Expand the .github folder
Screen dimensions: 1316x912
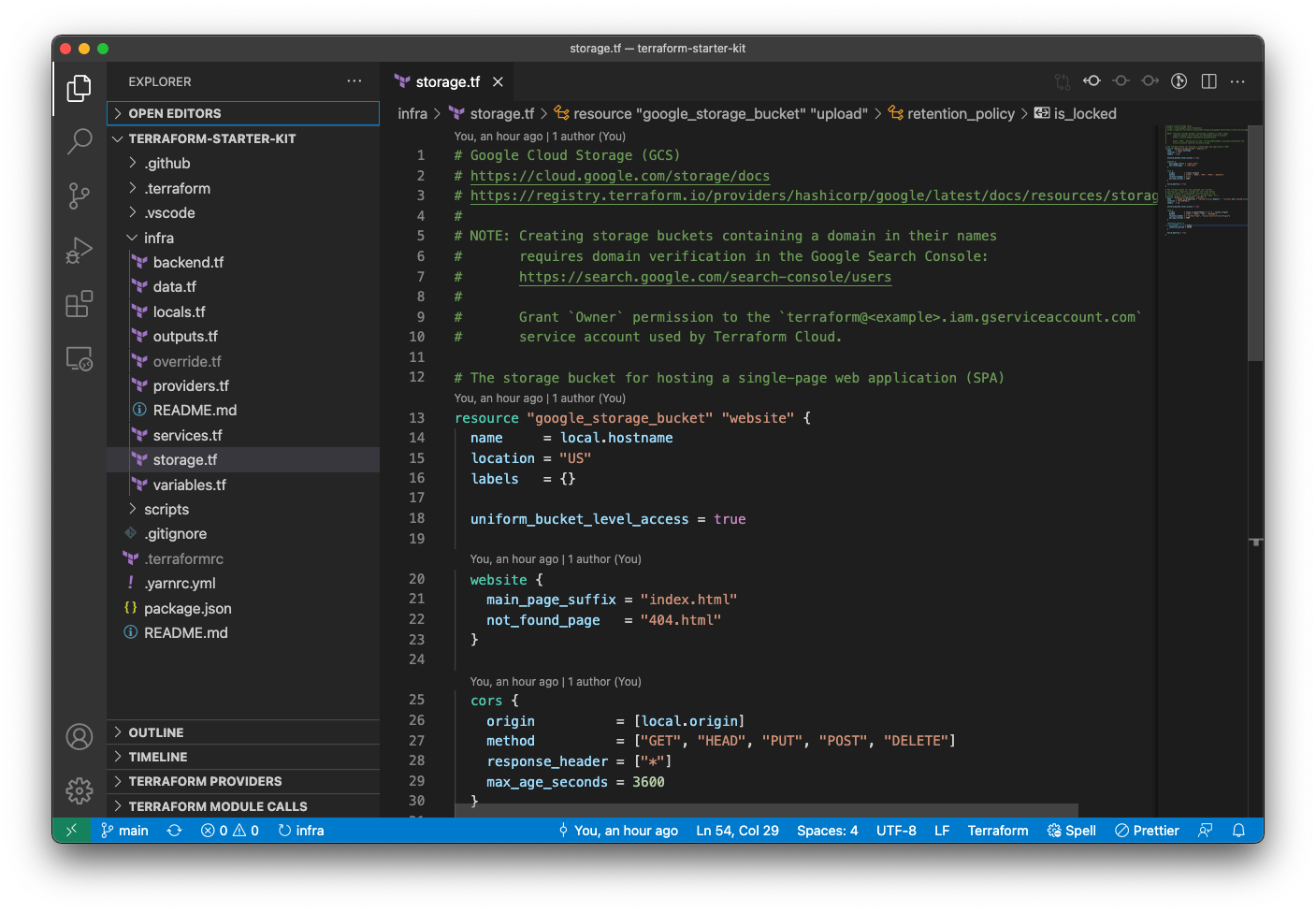click(x=243, y=164)
